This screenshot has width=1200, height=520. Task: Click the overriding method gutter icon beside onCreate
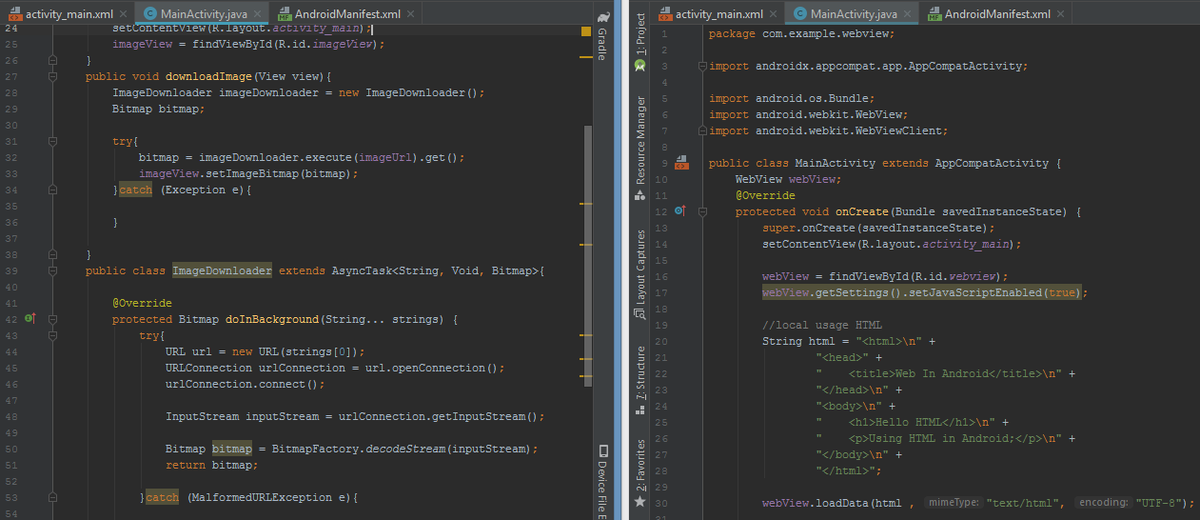680,211
